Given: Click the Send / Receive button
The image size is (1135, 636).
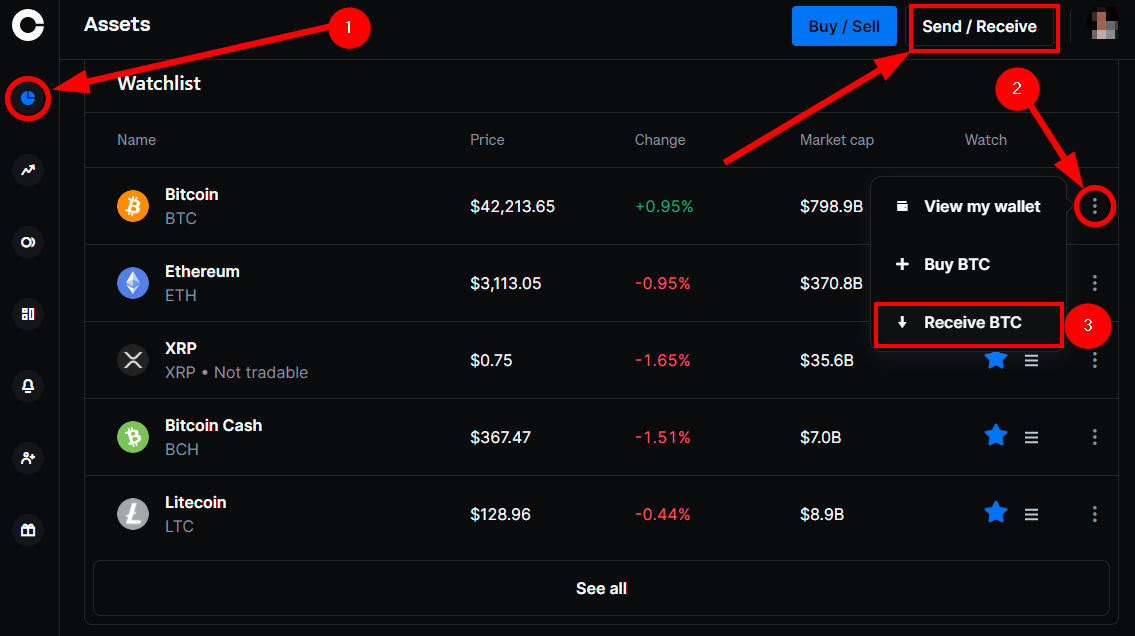Looking at the screenshot, I should coord(979,26).
